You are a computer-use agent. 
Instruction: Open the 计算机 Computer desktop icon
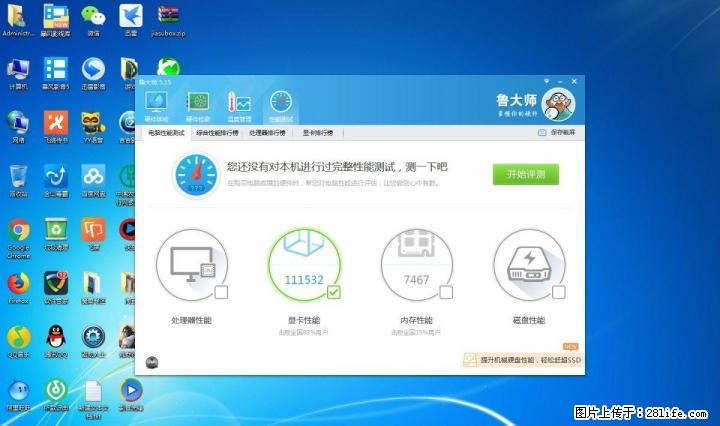point(18,73)
